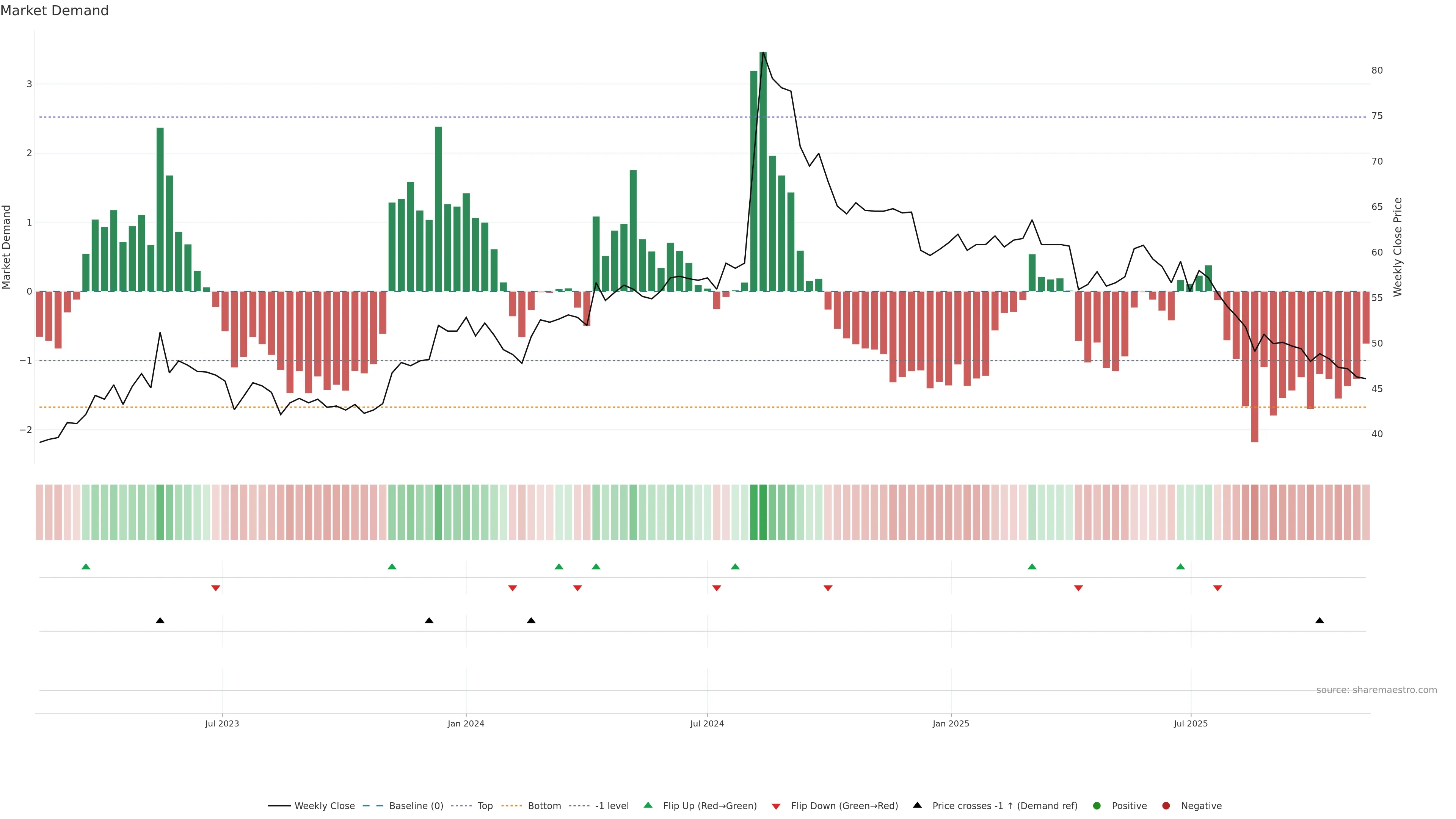Toggle the Positive legend entry
This screenshot has height=819, width=1456.
point(1129,806)
